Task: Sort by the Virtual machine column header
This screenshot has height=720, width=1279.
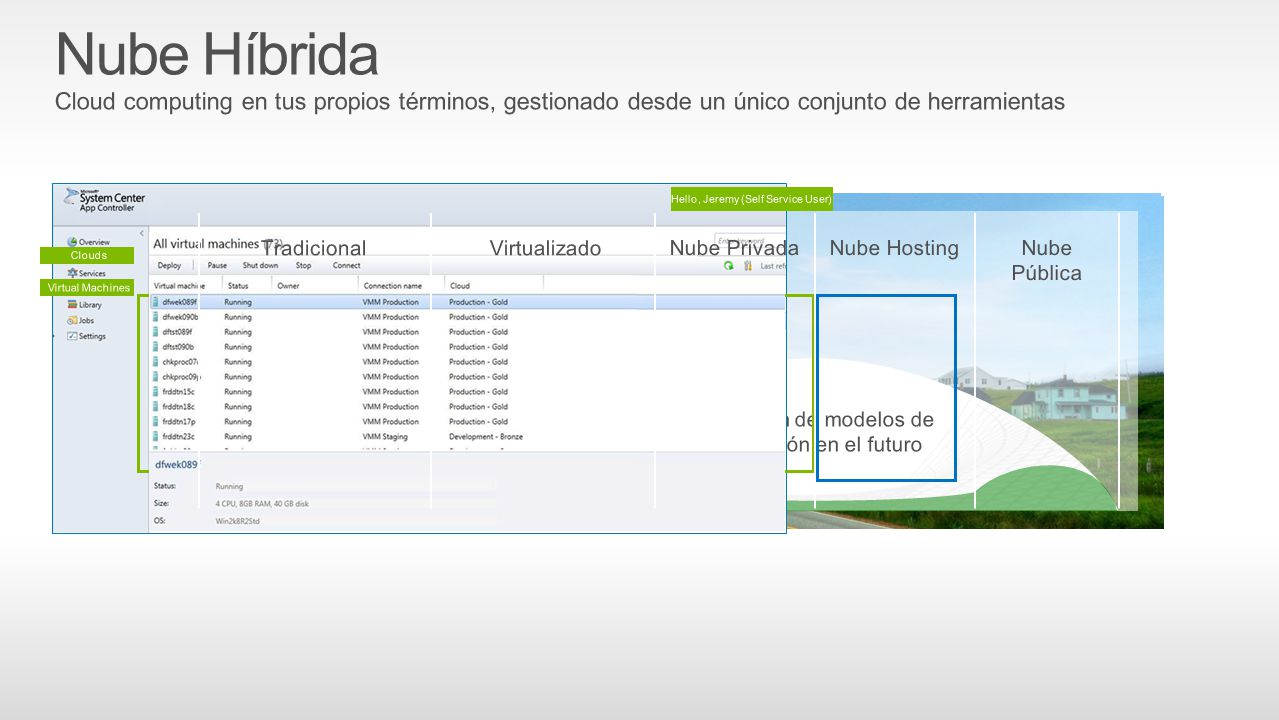Action: (180, 286)
